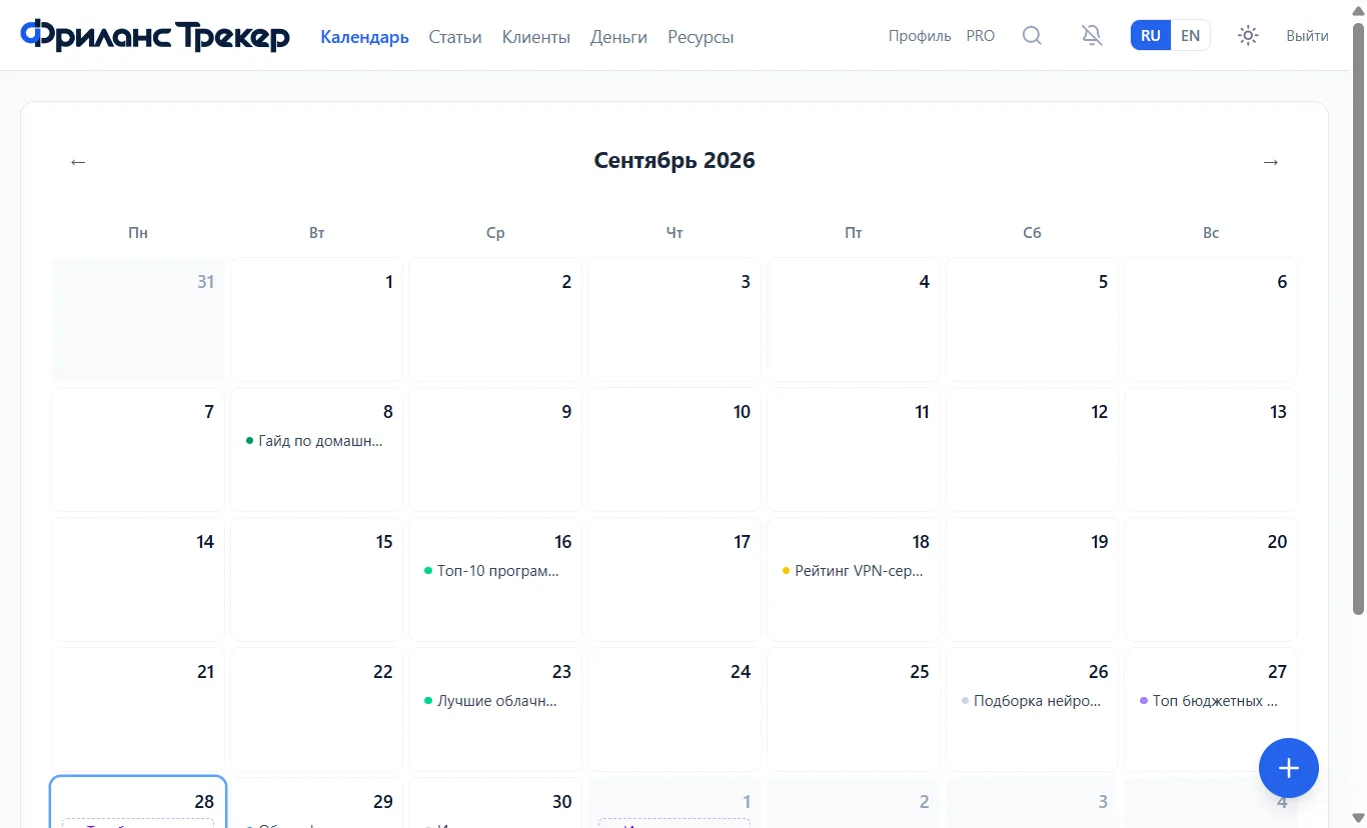Open the 'Топ-10 програм...' event

tap(494, 571)
